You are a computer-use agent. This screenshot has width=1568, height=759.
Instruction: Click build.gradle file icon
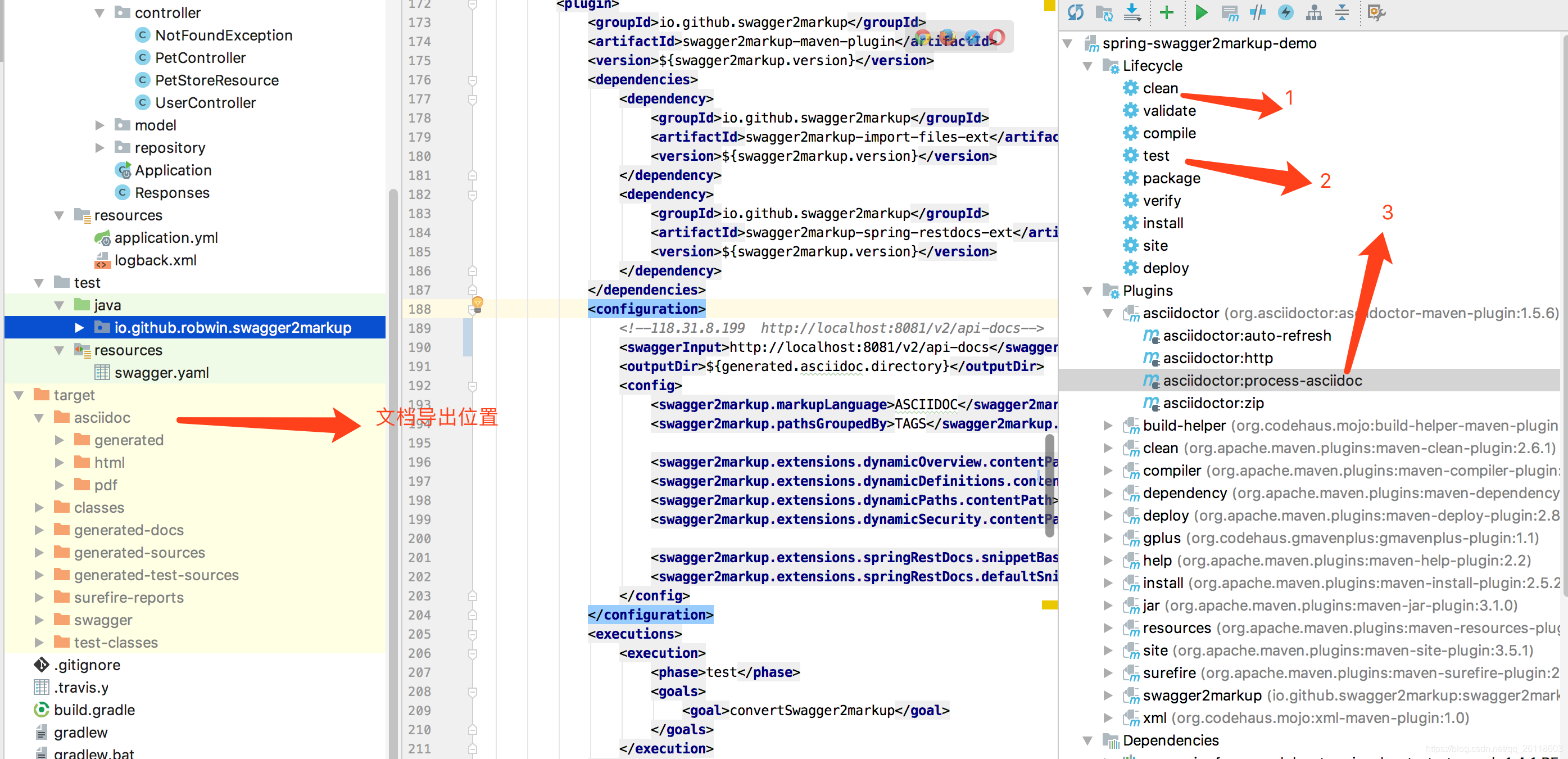pyautogui.click(x=42, y=710)
